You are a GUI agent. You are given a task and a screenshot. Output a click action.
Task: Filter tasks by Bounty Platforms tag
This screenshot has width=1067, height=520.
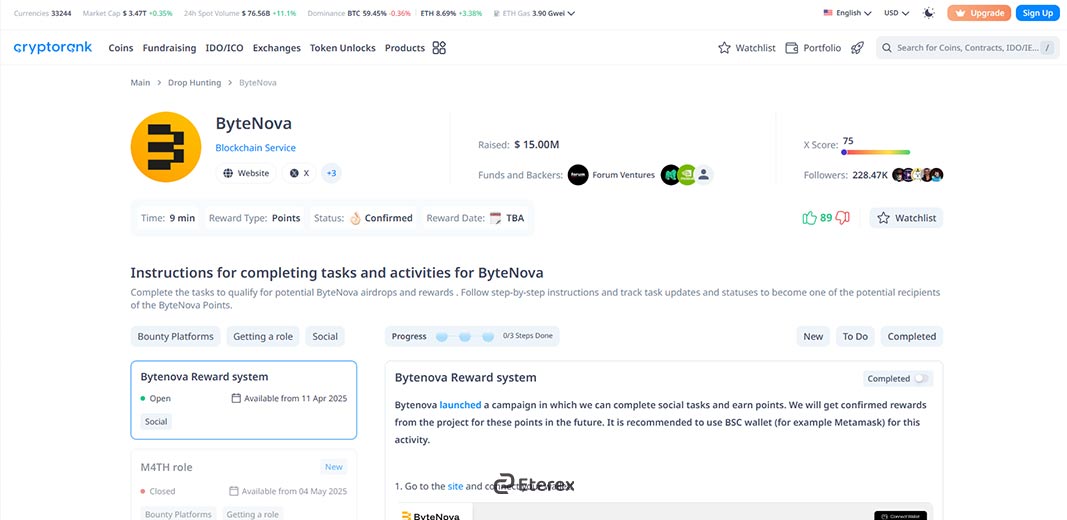(176, 336)
